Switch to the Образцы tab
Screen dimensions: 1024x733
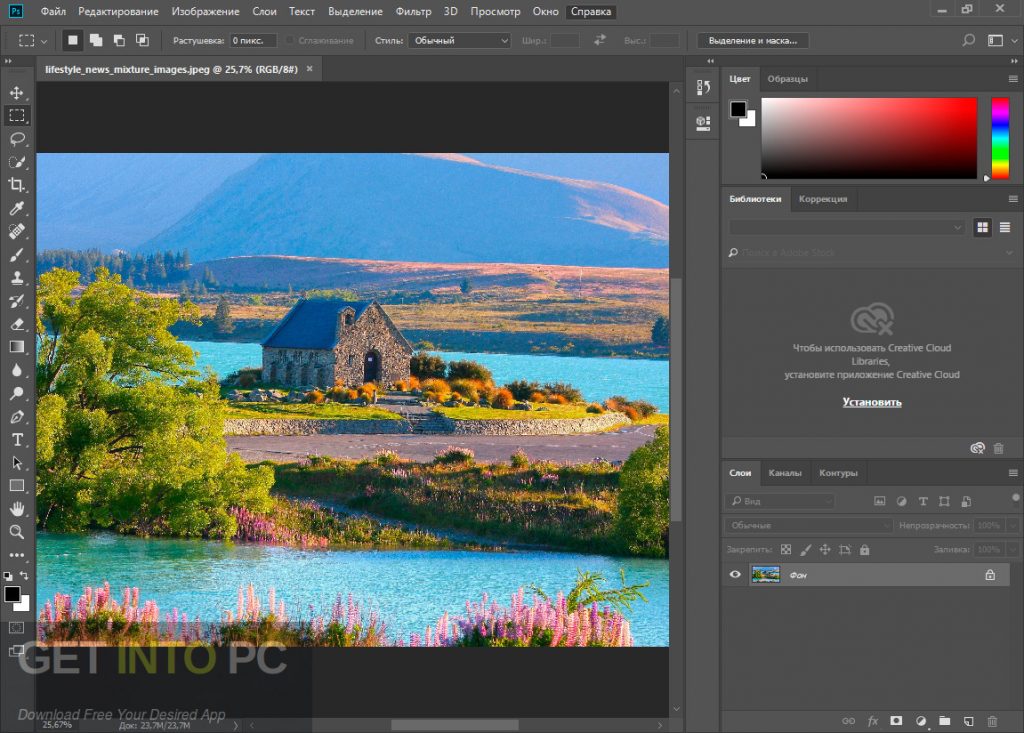pos(788,79)
